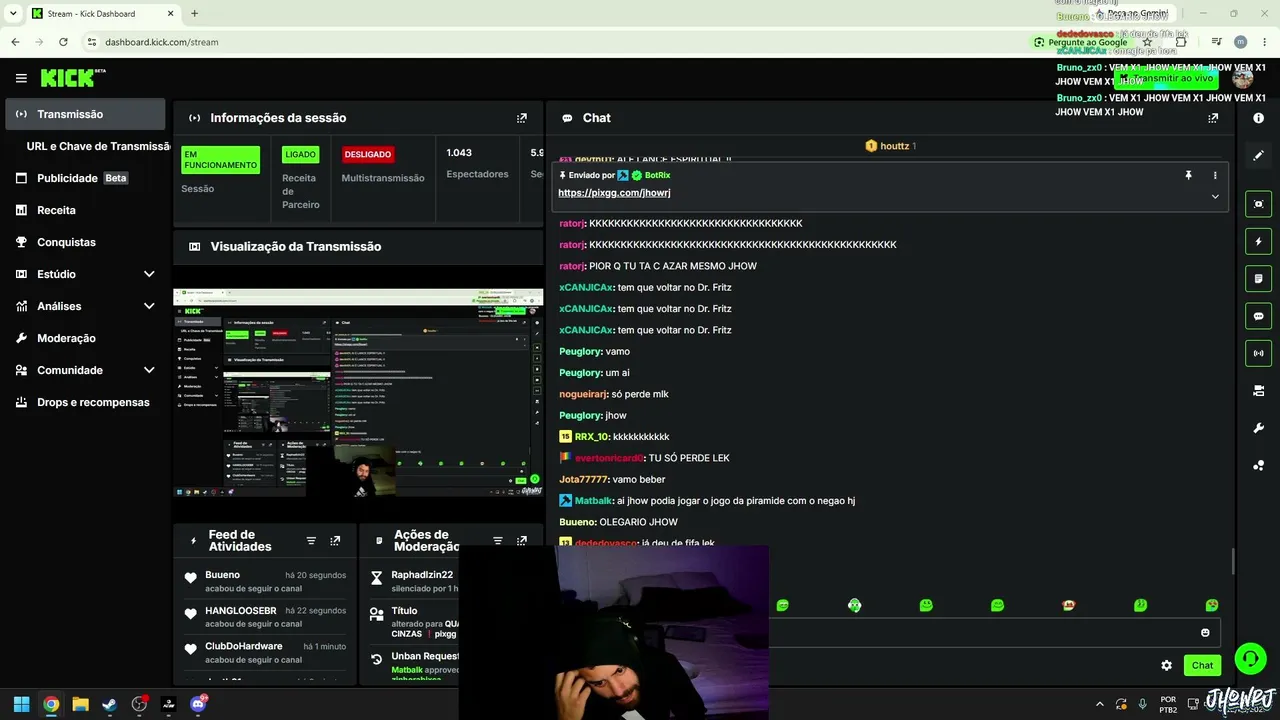Show hidden system tray icons
Viewport: 1280px width, 720px height.
pyautogui.click(x=1100, y=704)
